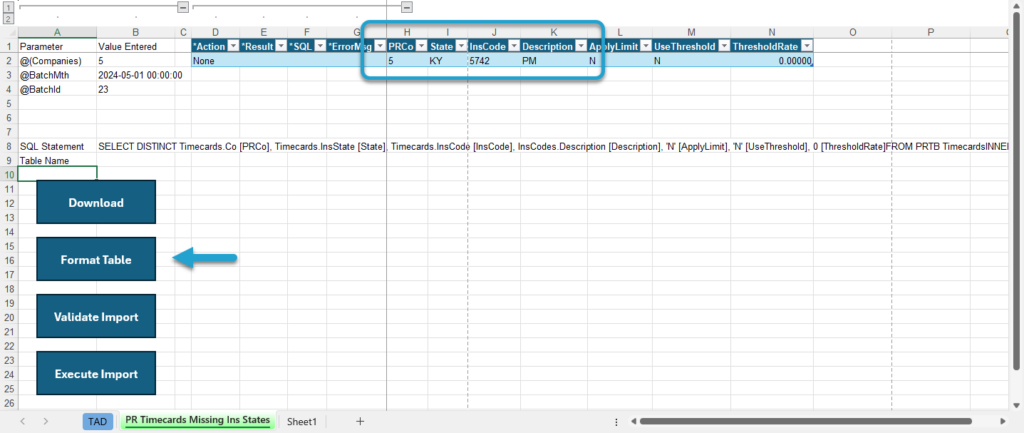Open the ApplyLimit column filter dropdown
Screen dimensions: 1024x433
[646, 46]
